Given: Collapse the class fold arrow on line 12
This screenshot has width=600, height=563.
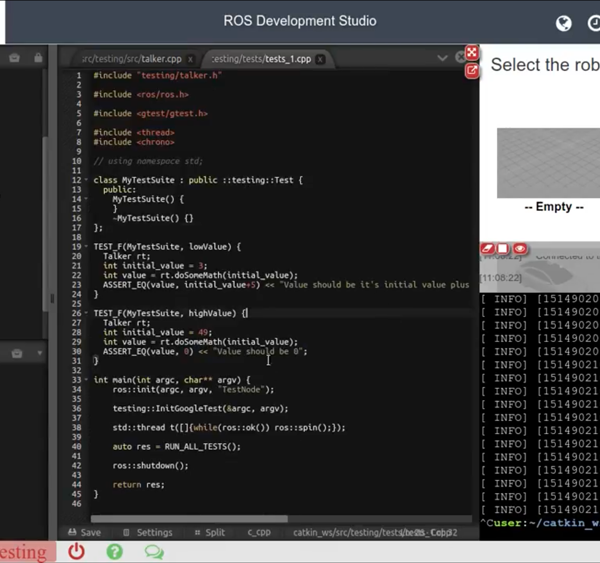Looking at the screenshot, I should [86, 180].
